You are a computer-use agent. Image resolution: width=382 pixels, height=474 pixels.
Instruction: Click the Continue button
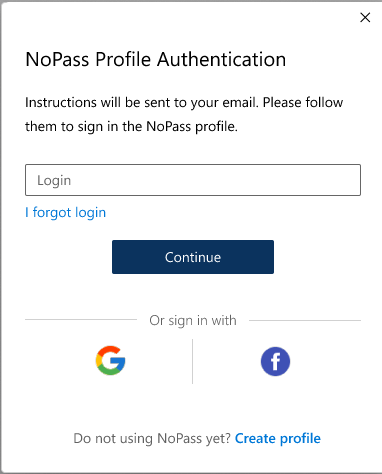click(193, 257)
